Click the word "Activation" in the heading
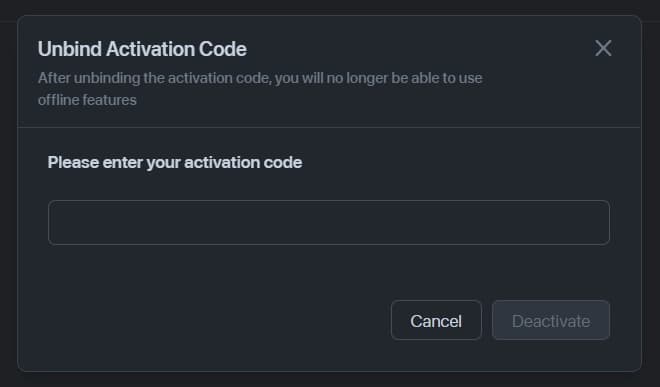The image size is (660, 387). 150,49
